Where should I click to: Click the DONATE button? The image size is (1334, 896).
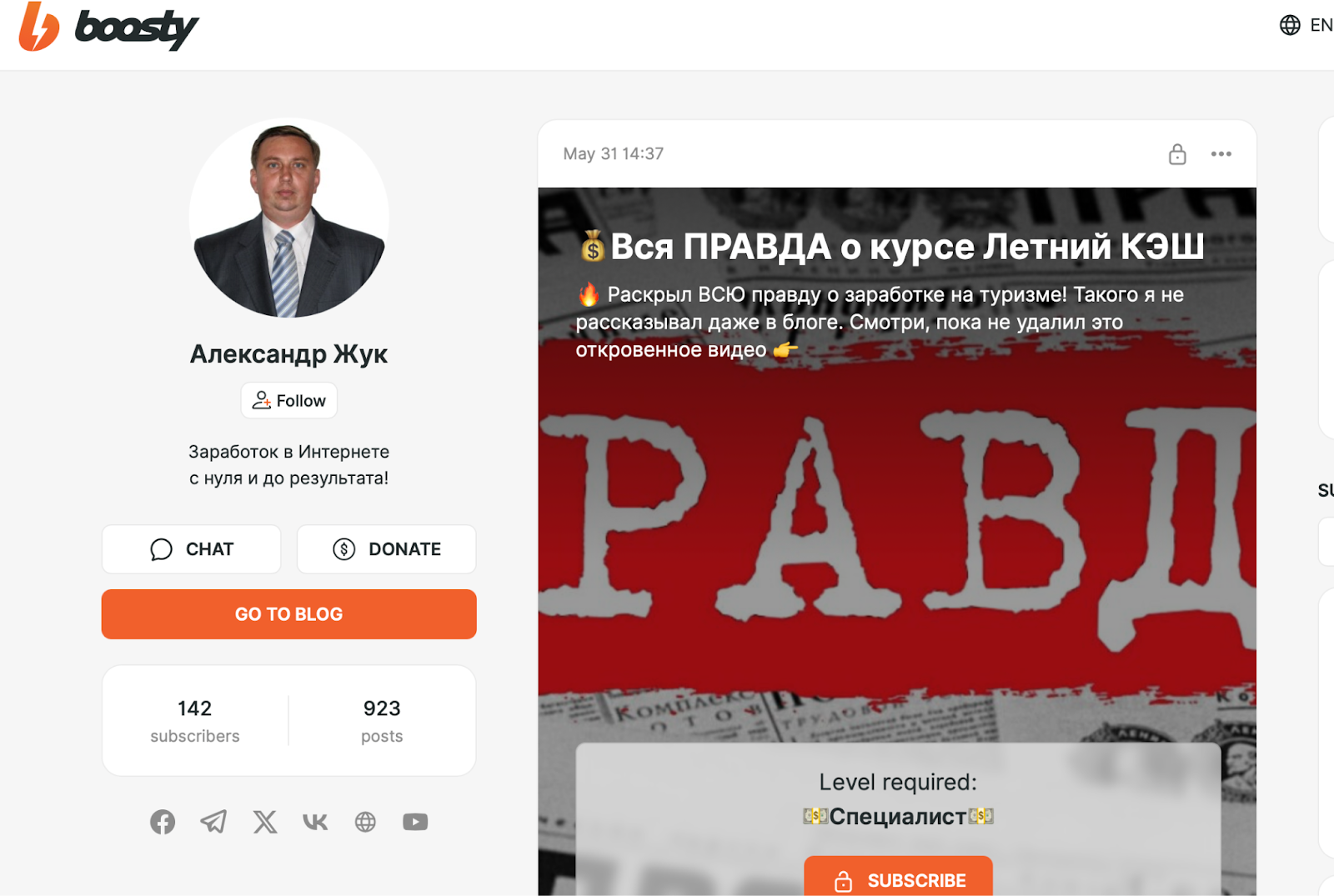pos(387,549)
